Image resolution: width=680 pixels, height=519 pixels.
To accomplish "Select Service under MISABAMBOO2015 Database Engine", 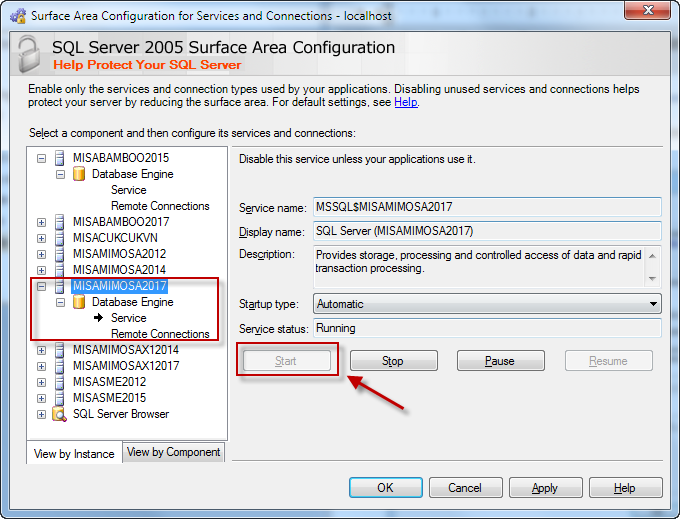I will [129, 190].
